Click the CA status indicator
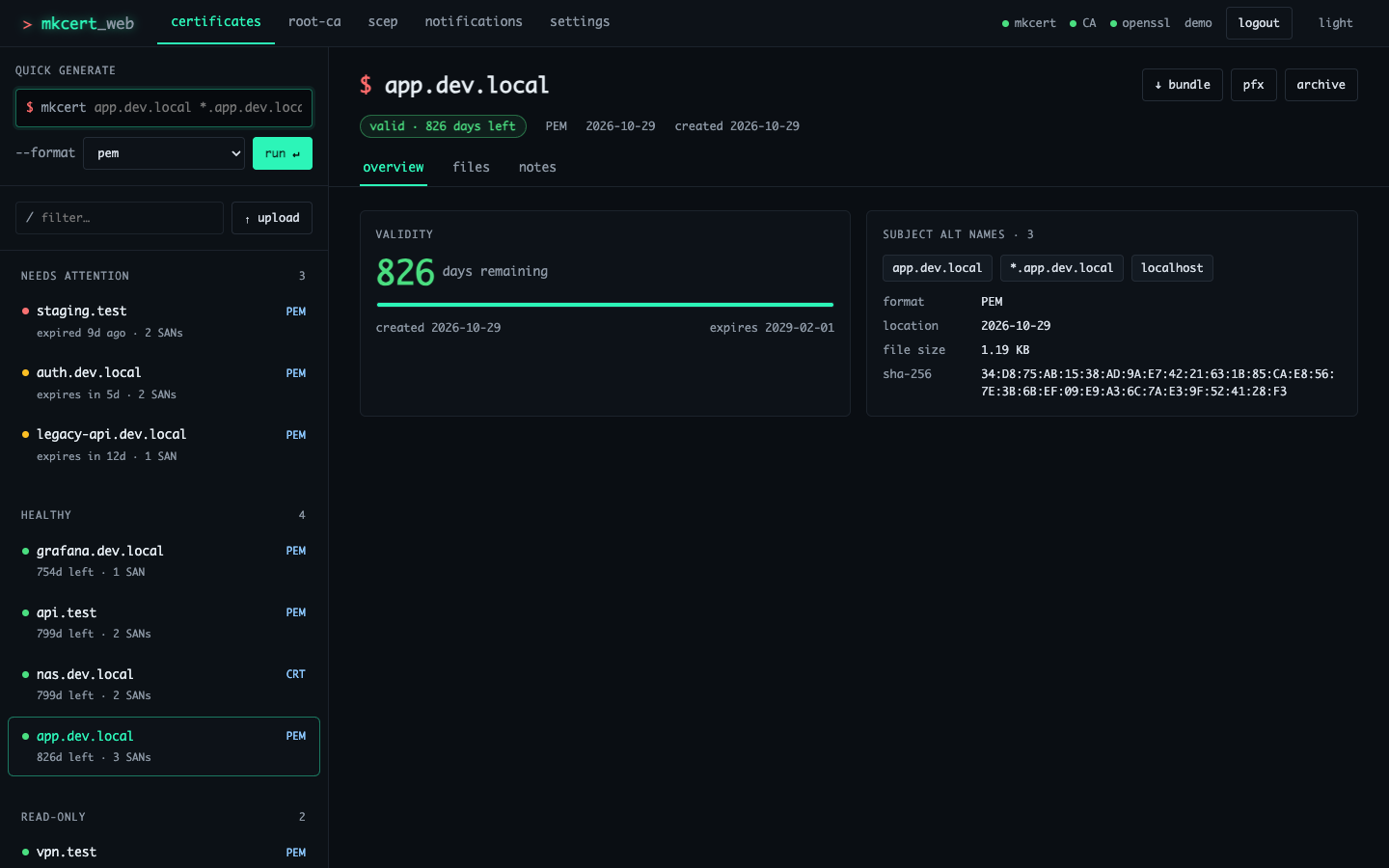 tap(1083, 23)
